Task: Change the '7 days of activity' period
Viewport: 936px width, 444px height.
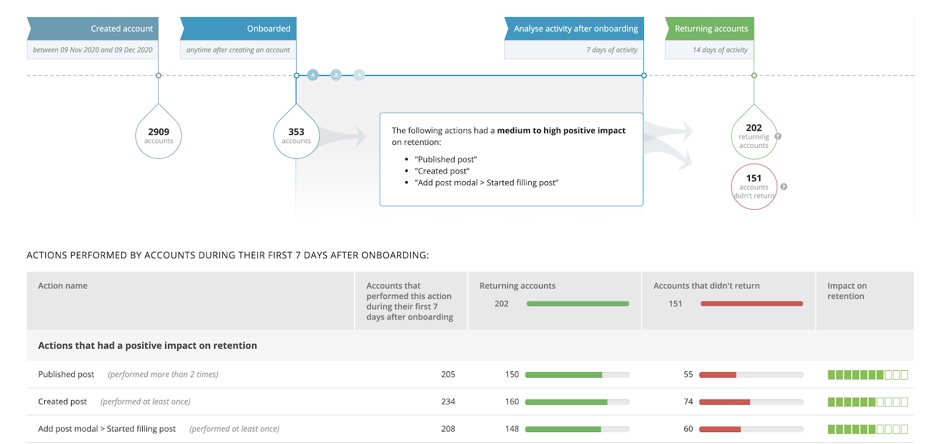Action: (x=574, y=50)
